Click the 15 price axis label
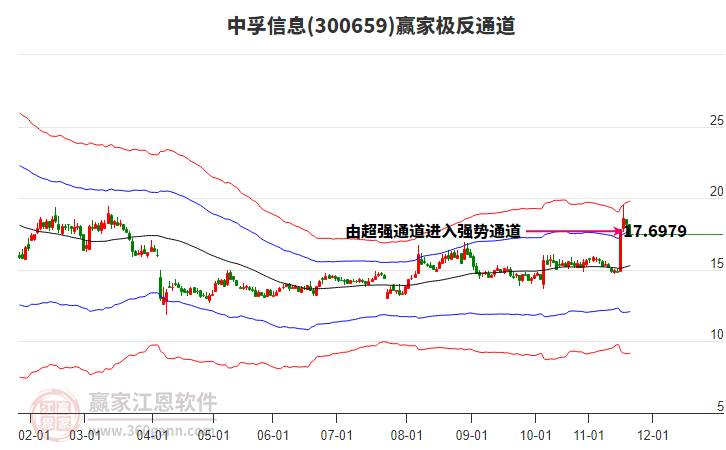This screenshot has width=726, height=450. point(716,263)
